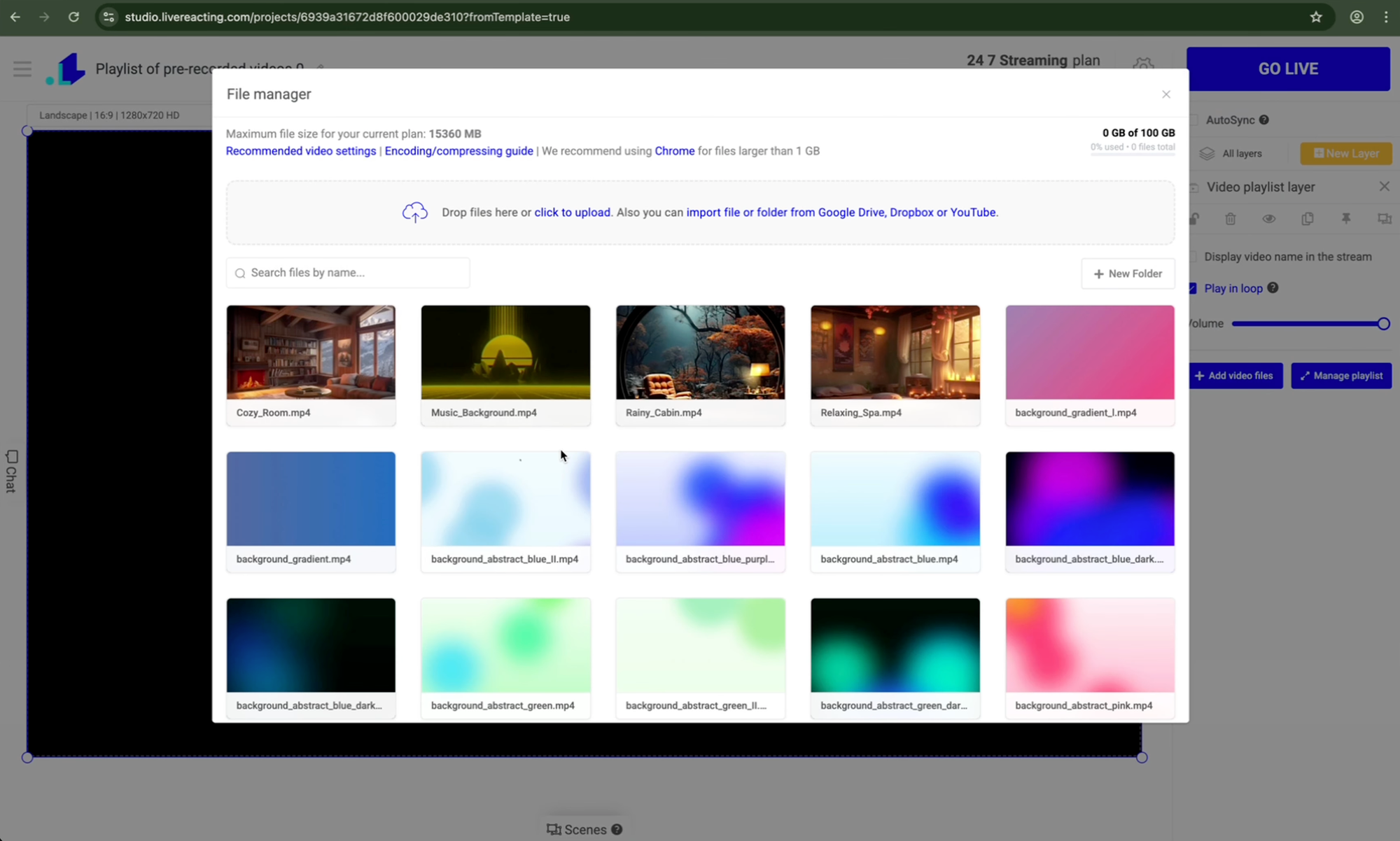Click the duplicate layer copy icon

click(1307, 219)
